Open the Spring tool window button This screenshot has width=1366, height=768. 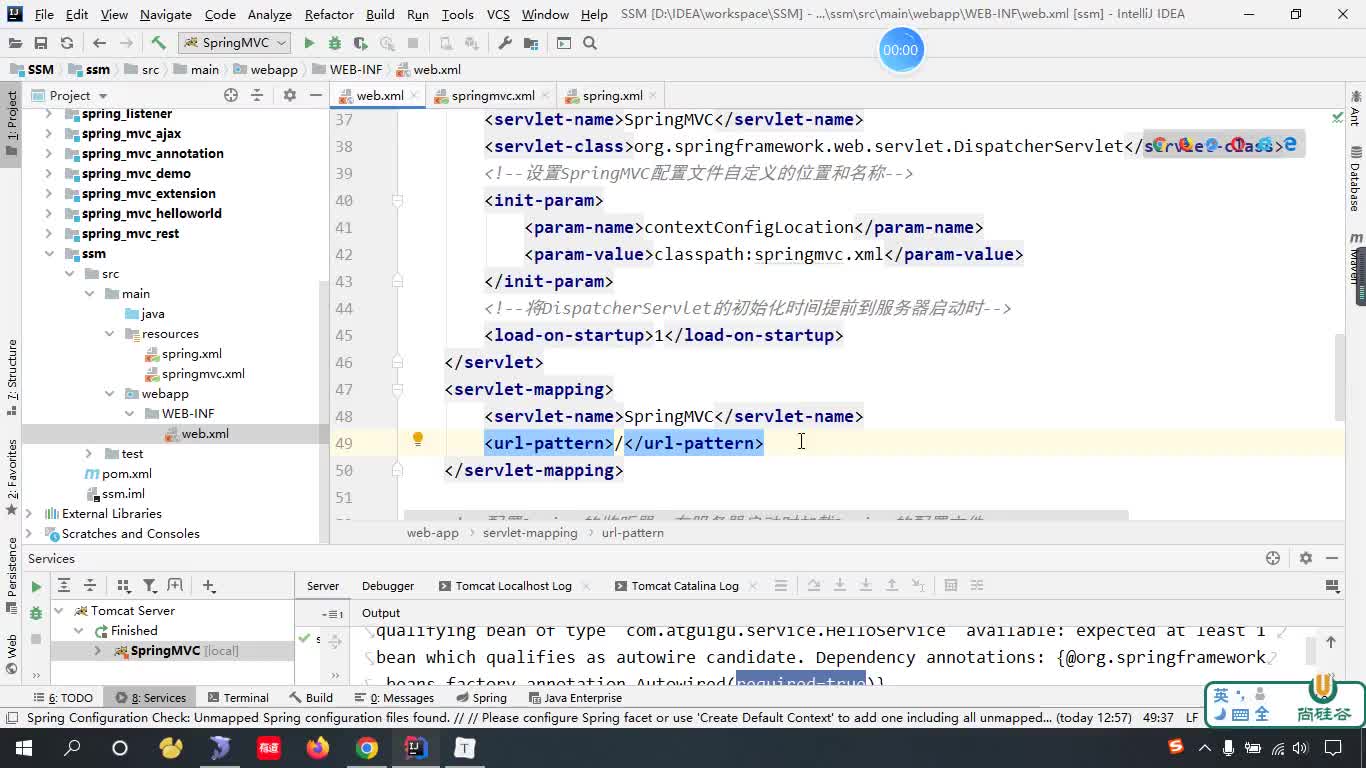pos(481,698)
